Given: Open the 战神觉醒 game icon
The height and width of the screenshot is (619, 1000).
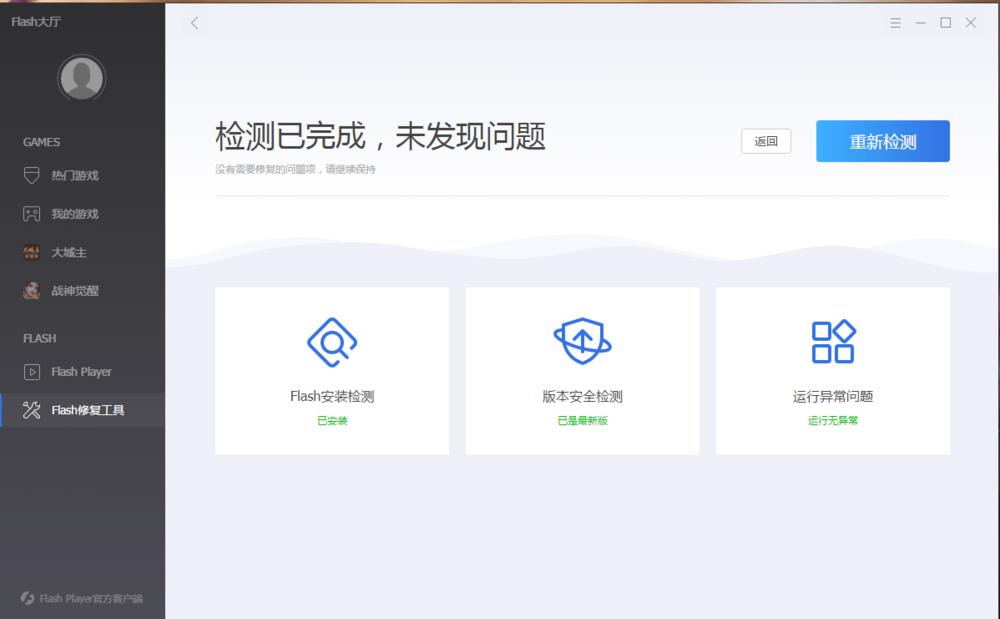Looking at the screenshot, I should click(x=31, y=291).
